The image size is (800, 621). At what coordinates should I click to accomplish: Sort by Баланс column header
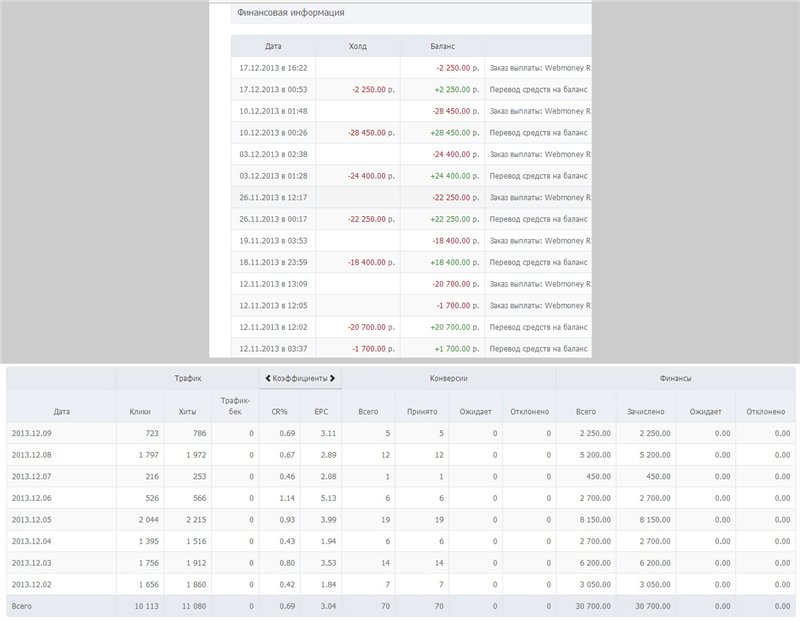442,46
